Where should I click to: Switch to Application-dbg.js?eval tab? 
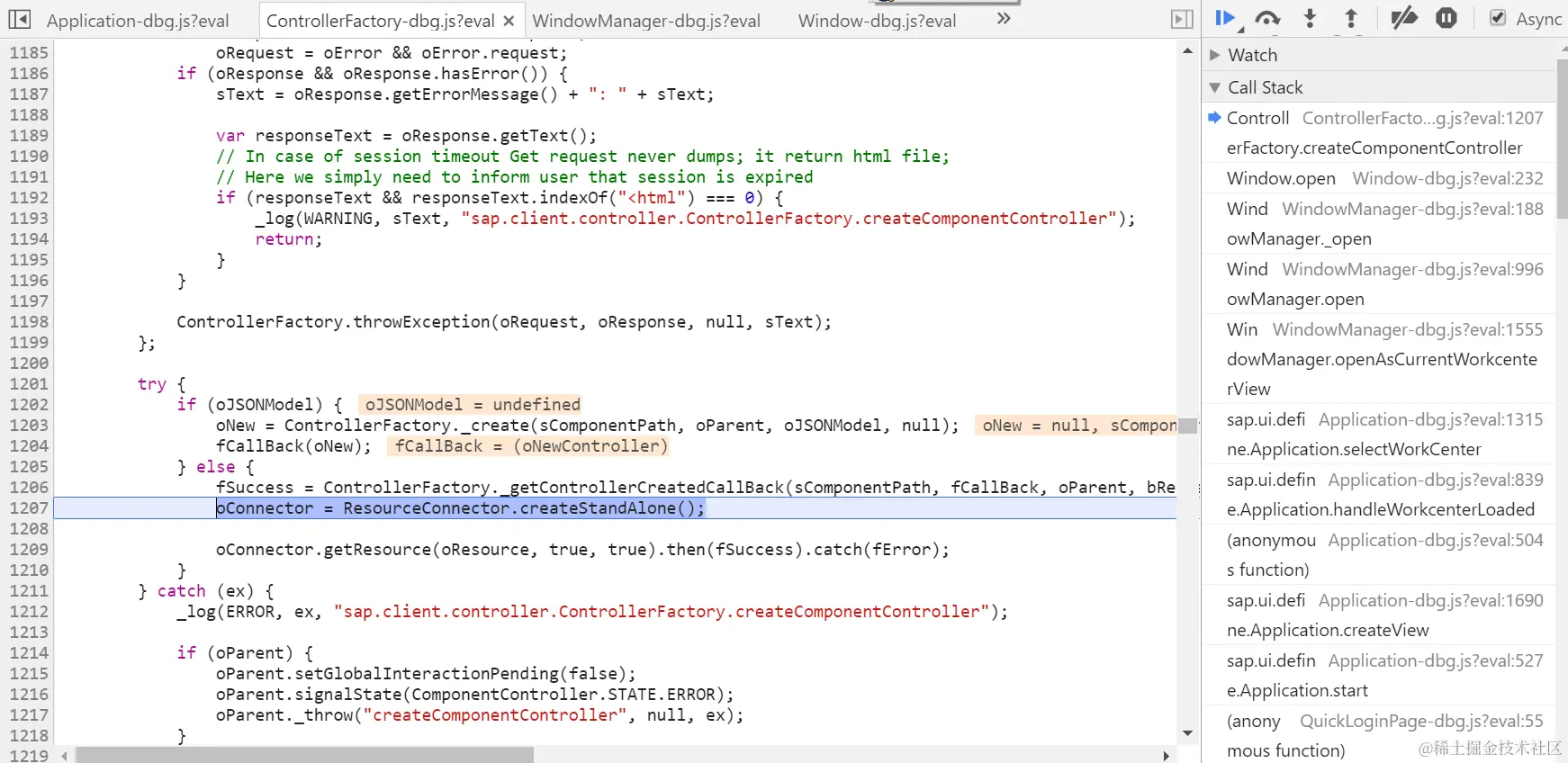(138, 21)
